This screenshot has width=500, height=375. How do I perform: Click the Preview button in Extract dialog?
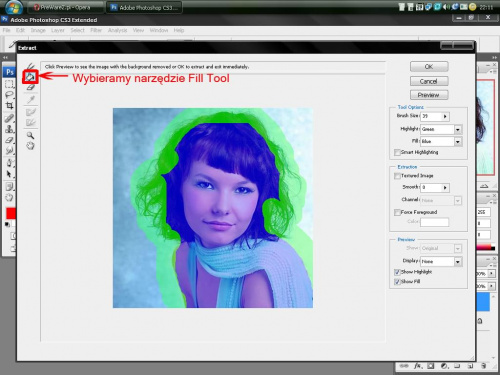(x=429, y=95)
